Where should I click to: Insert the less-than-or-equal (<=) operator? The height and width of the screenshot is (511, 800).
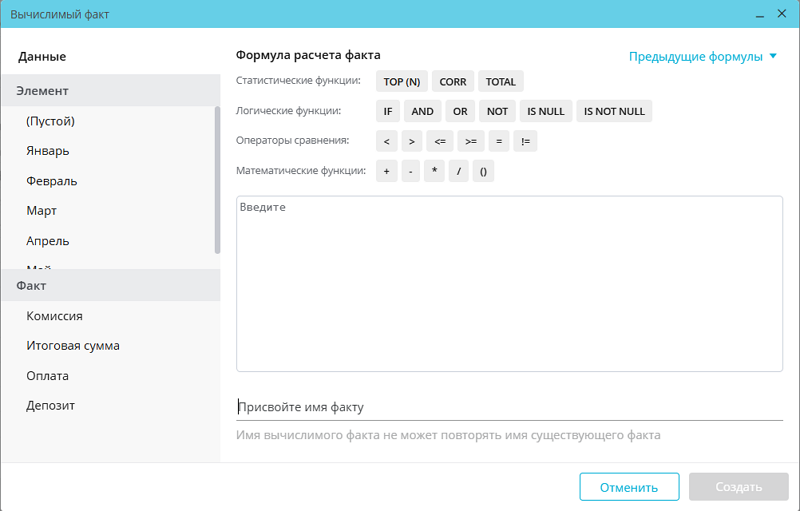440,141
